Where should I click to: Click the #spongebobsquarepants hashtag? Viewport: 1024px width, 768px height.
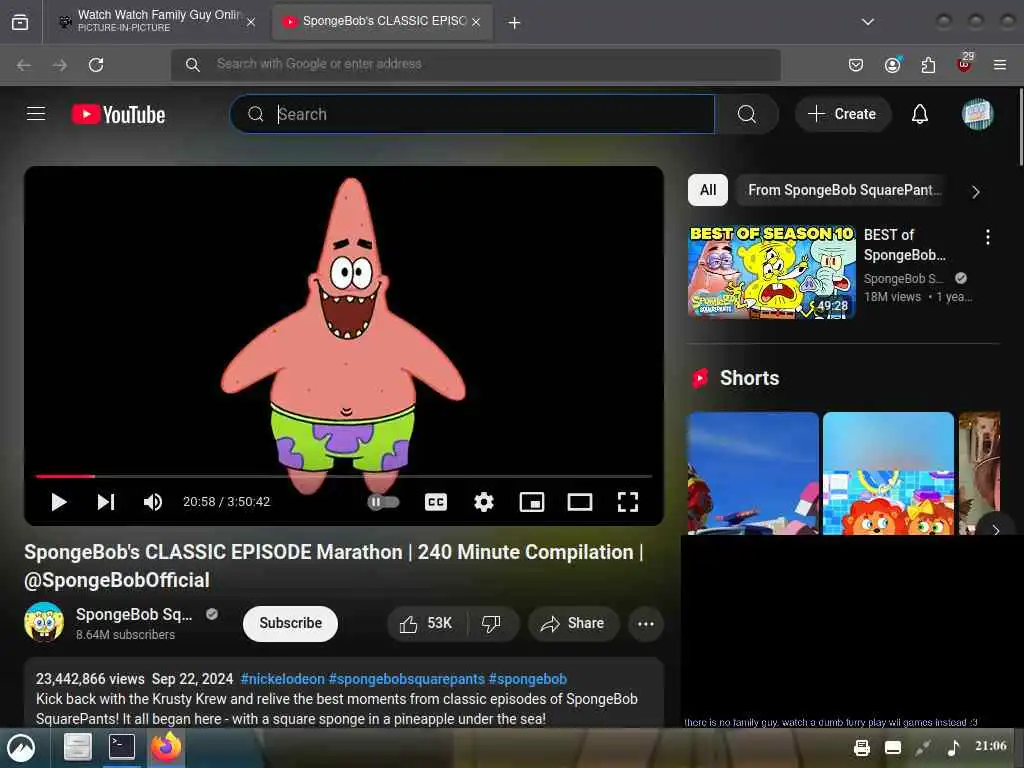(x=406, y=679)
